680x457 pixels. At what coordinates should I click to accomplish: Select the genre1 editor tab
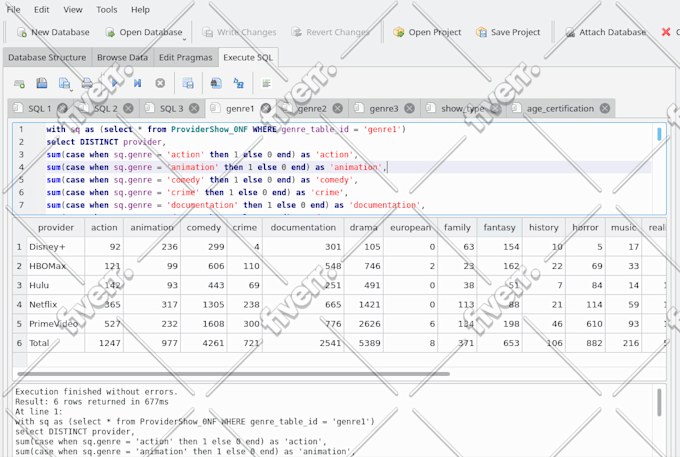pos(240,109)
